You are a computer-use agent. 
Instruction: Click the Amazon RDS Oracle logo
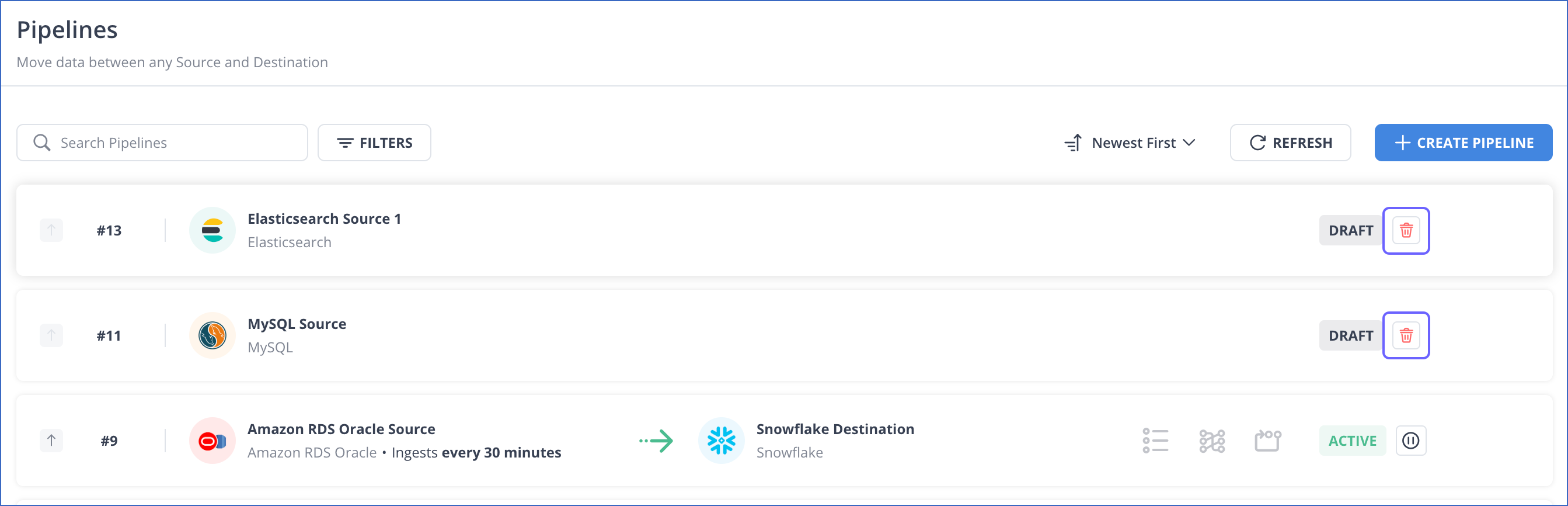pyautogui.click(x=212, y=440)
